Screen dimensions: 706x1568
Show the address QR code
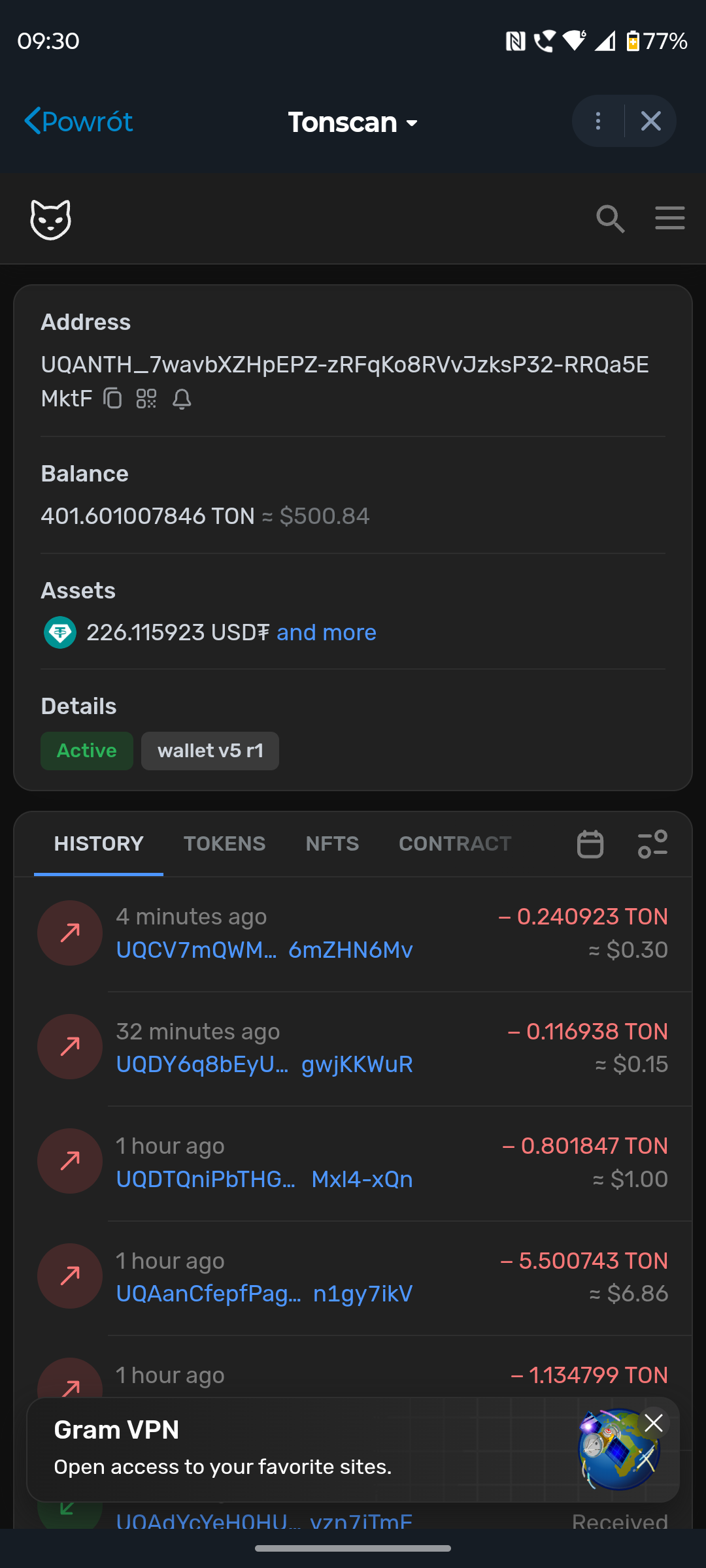tap(146, 398)
